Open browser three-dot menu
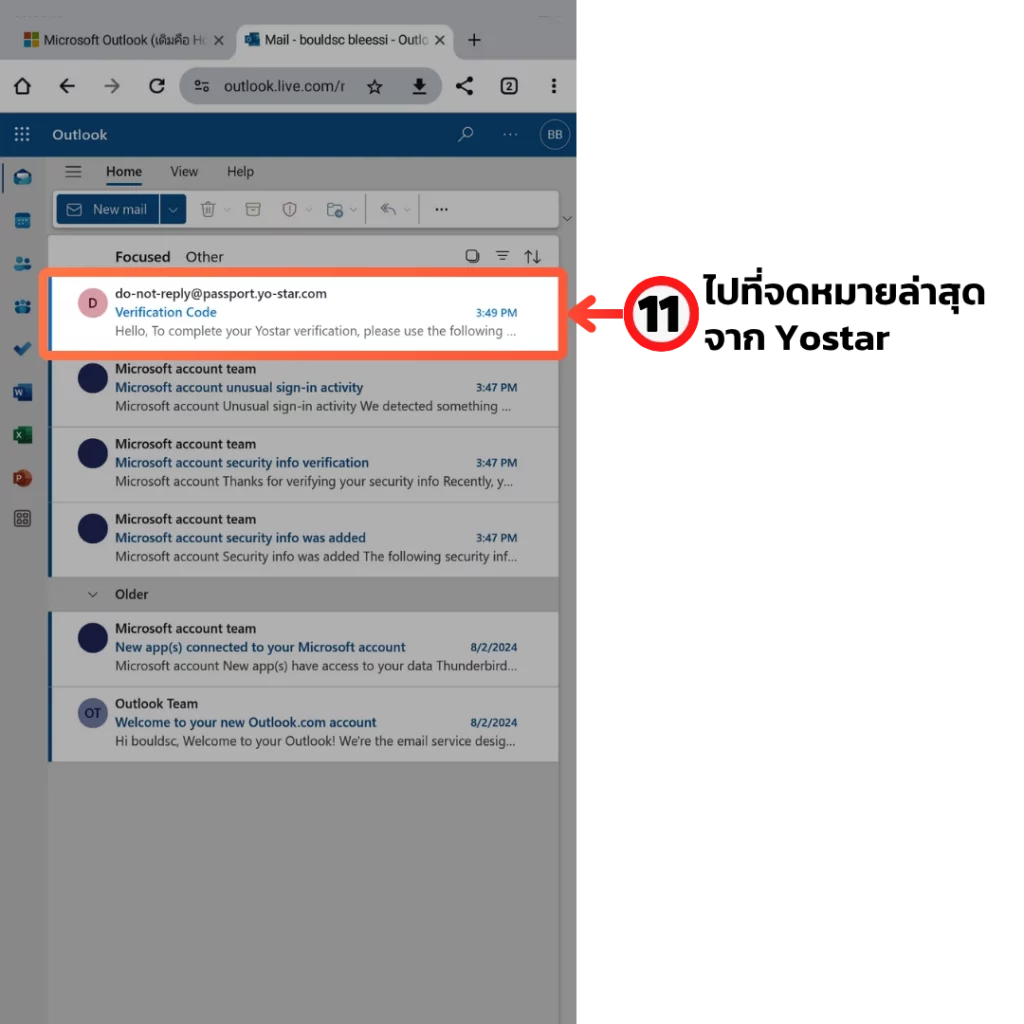Viewport: 1024px width, 1024px height. [554, 86]
